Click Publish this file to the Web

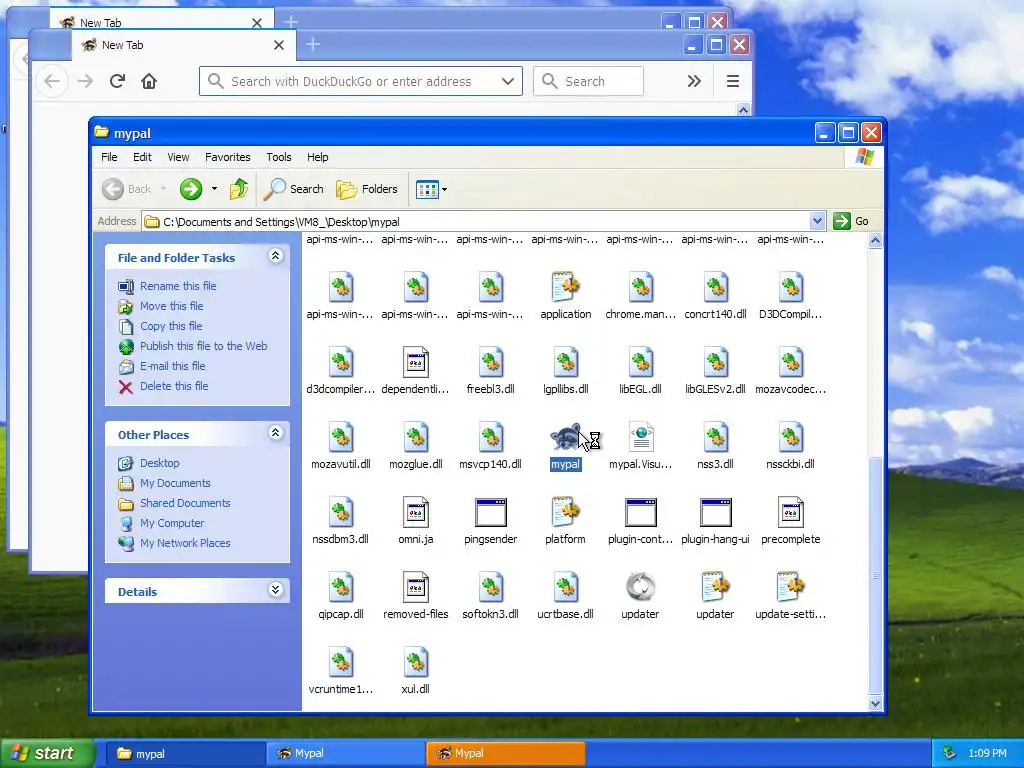point(204,346)
